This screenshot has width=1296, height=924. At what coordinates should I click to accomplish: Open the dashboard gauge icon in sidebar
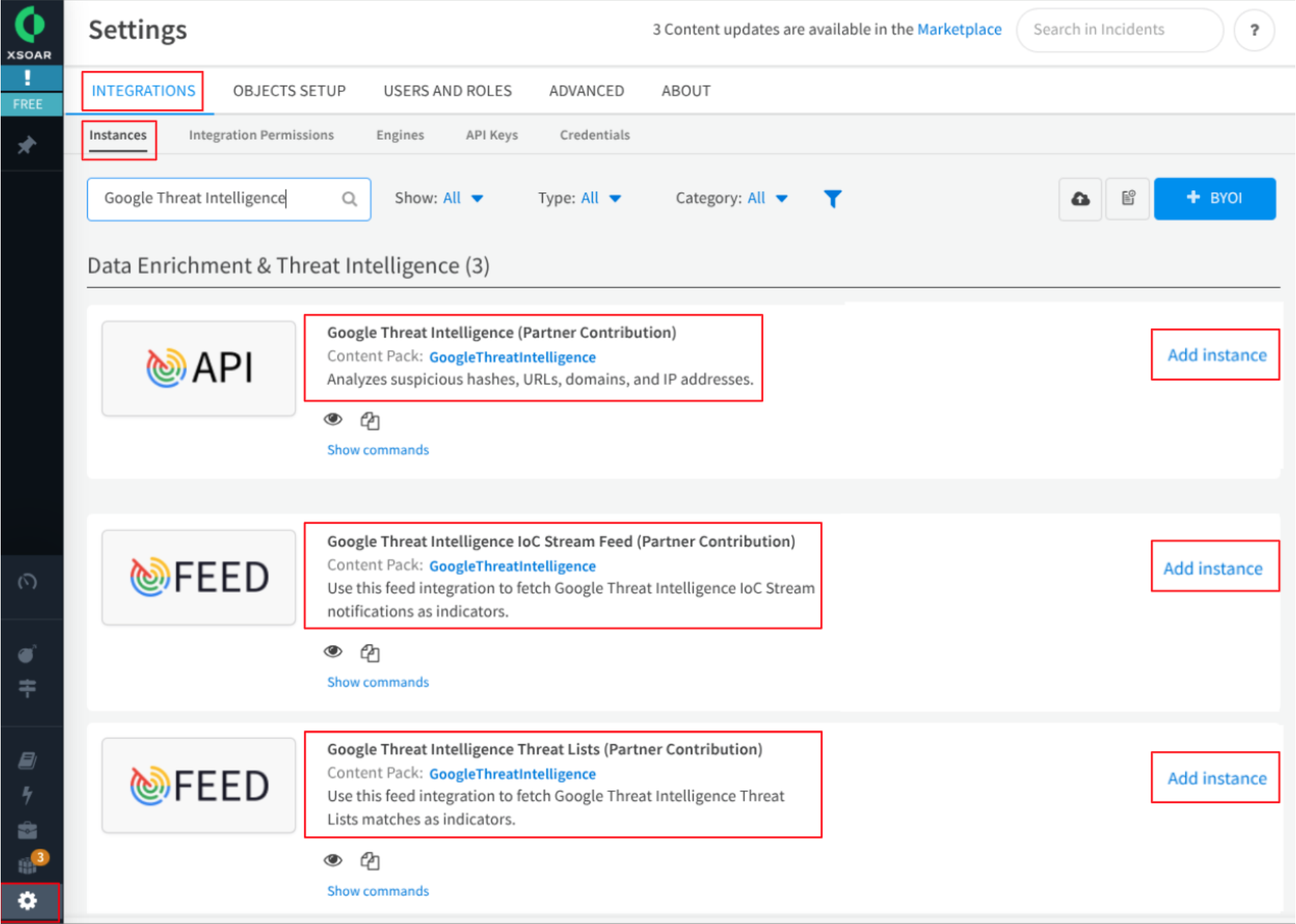click(x=27, y=581)
